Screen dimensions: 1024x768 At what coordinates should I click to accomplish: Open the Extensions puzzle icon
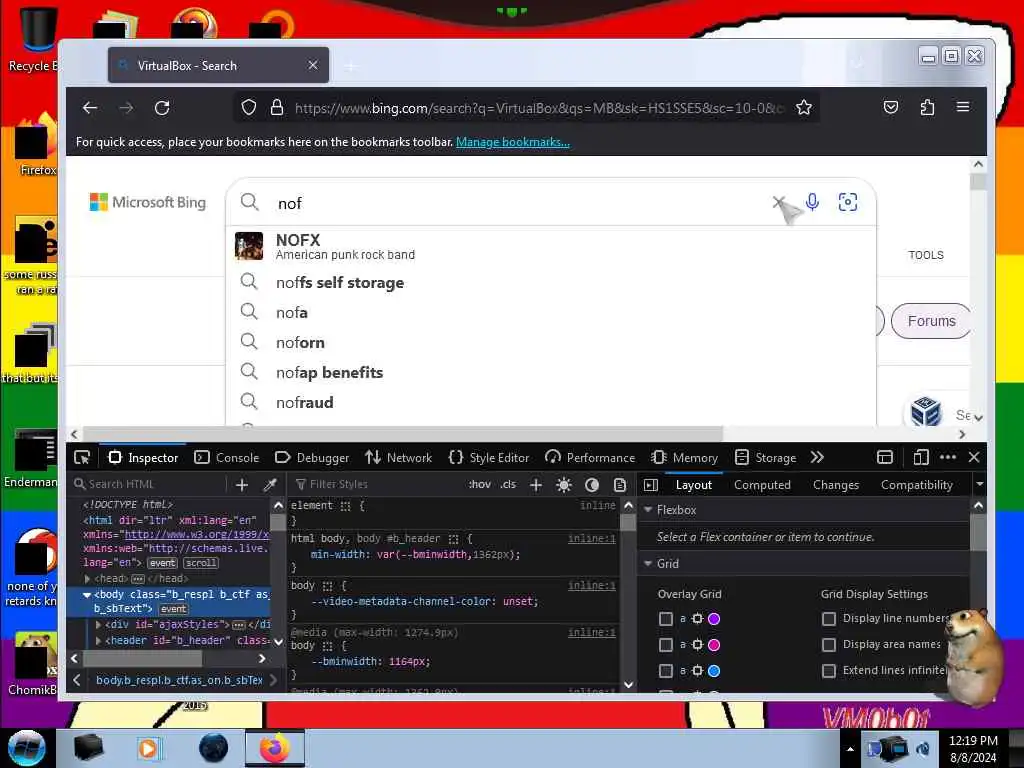pyautogui.click(x=927, y=107)
